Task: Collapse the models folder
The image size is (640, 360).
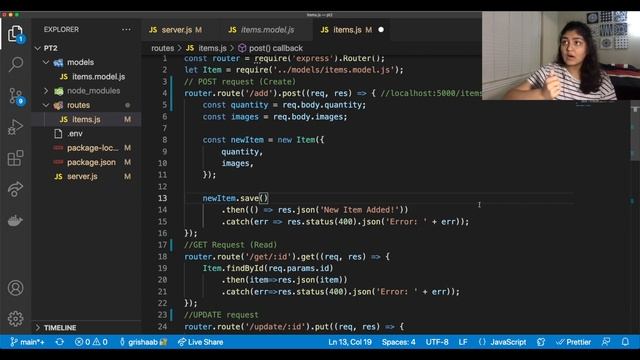Action: click(x=46, y=62)
